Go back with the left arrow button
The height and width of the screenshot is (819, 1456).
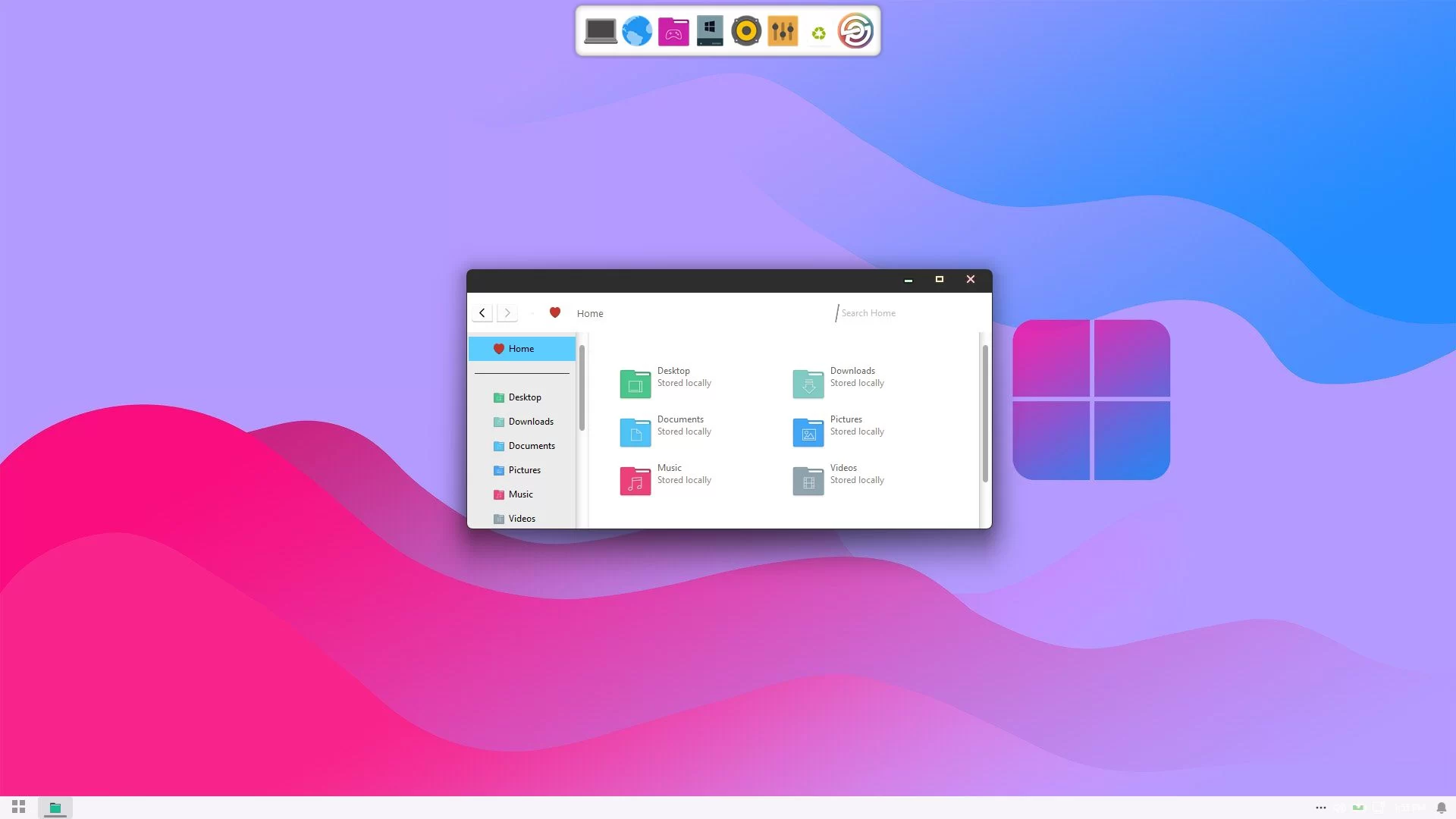pyautogui.click(x=482, y=313)
